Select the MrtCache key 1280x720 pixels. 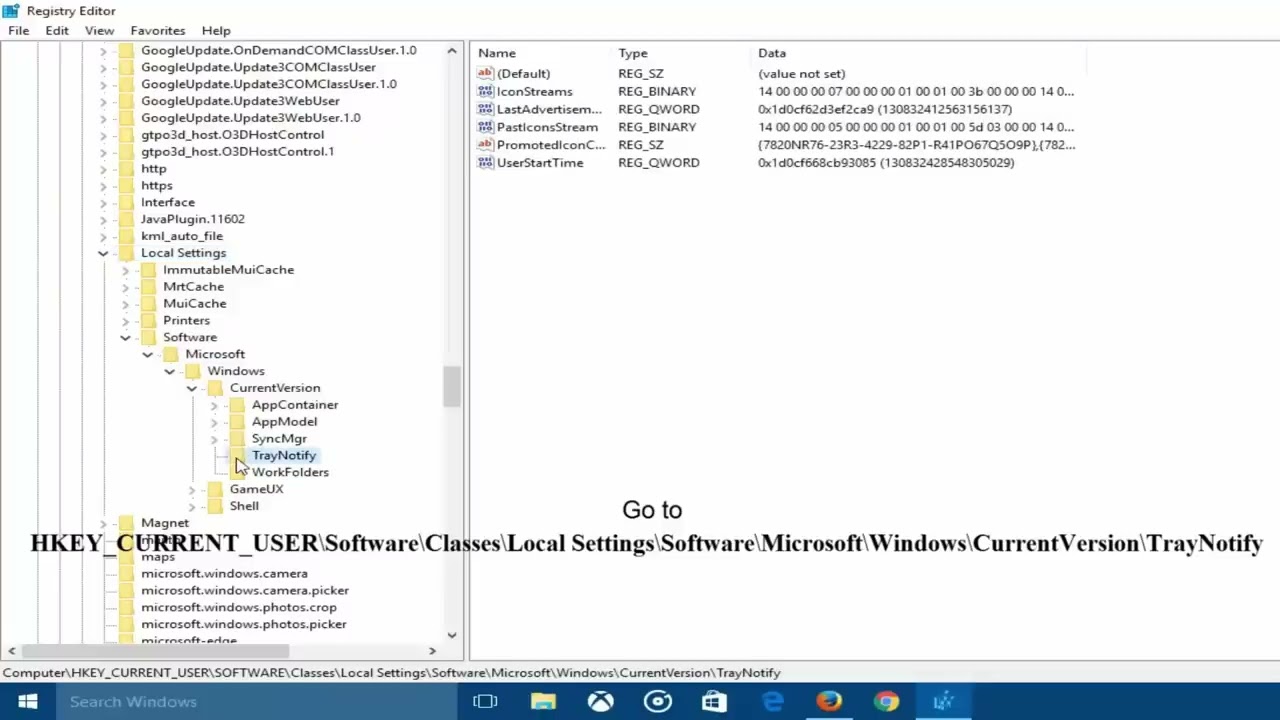coord(193,286)
